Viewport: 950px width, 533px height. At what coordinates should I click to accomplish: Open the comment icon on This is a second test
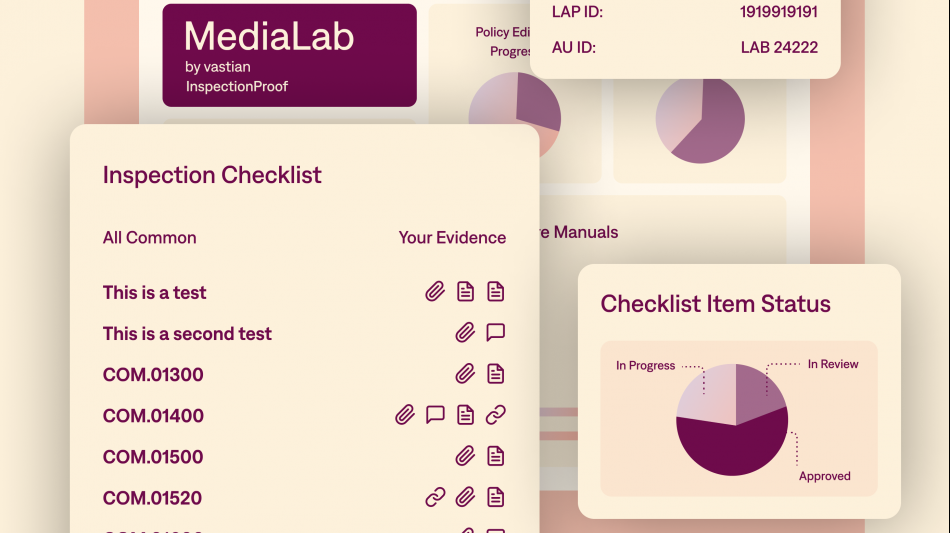coord(496,333)
